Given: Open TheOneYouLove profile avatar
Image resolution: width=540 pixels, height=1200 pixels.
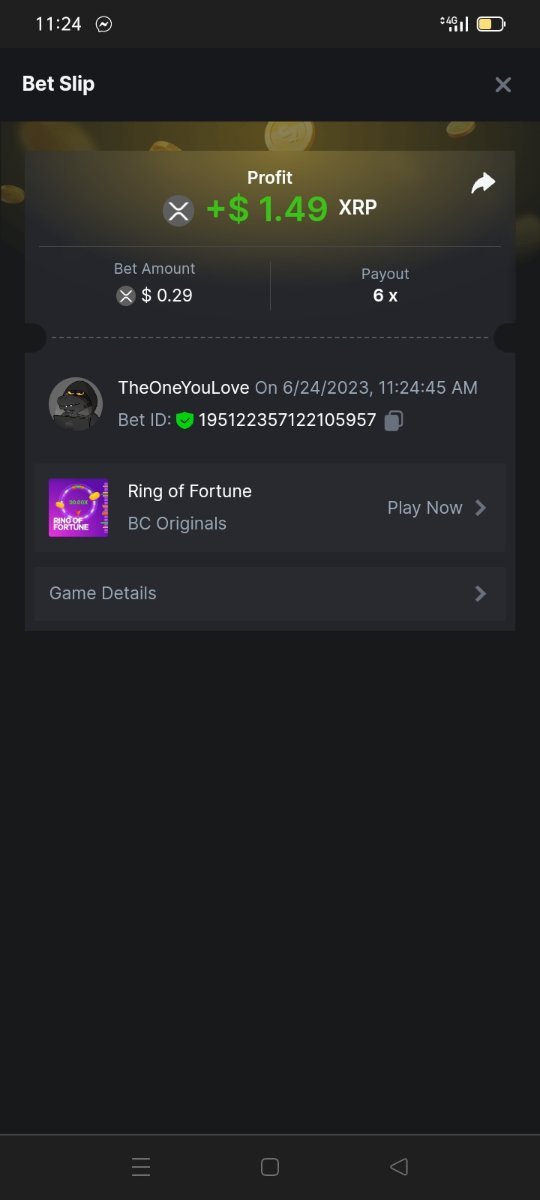Looking at the screenshot, I should 76,404.
